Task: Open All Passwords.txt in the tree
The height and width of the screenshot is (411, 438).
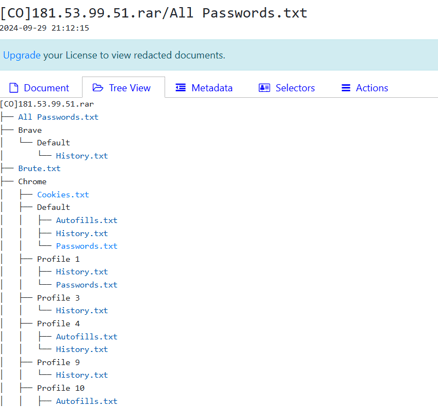Action: click(x=58, y=117)
